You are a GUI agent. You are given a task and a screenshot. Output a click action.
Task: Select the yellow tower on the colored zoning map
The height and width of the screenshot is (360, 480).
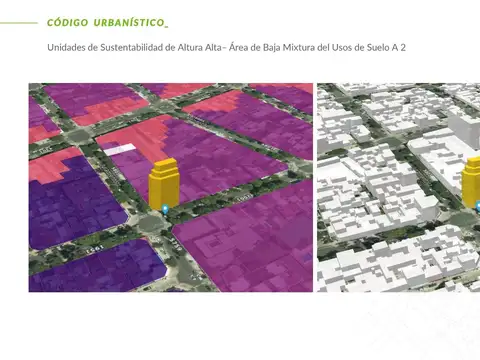164,183
